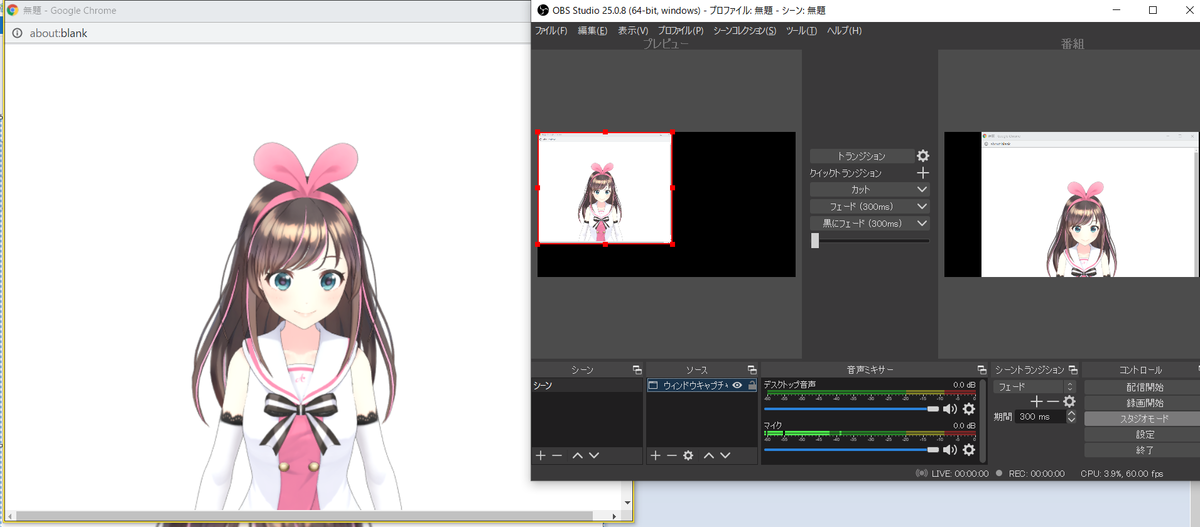Open arrow menu next to カット
Screen dimensions: 1200x527
922,189
